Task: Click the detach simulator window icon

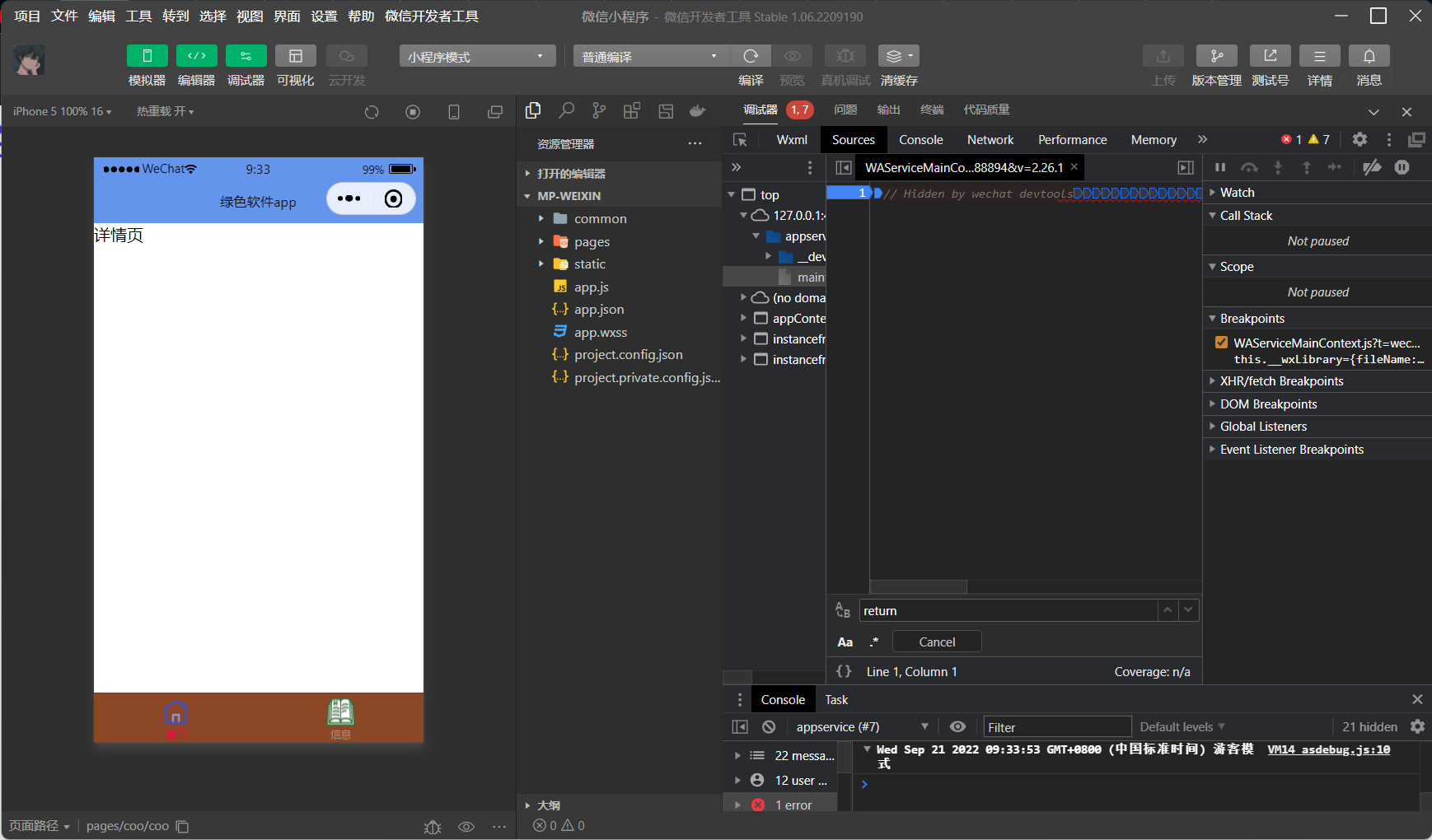Action: tap(495, 112)
